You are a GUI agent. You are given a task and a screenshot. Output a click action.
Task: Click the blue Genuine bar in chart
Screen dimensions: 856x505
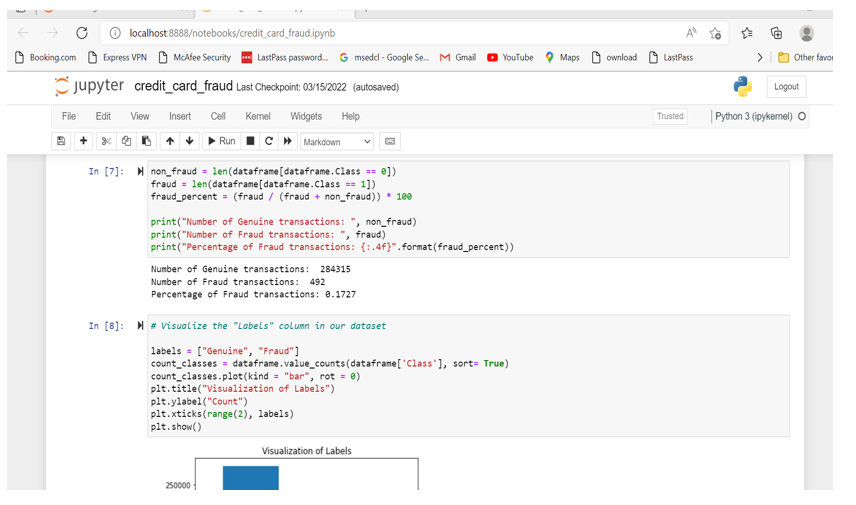(x=251, y=478)
